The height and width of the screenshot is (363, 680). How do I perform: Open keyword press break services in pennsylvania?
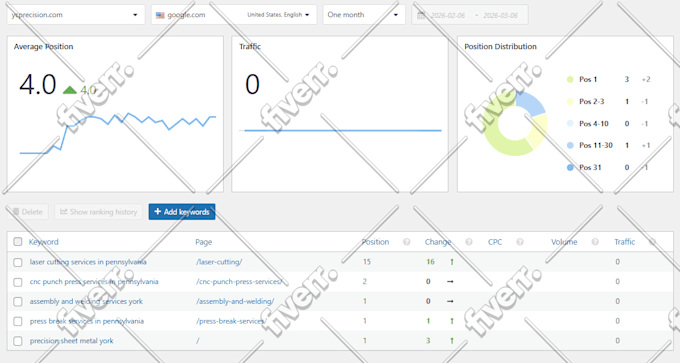coord(87,321)
